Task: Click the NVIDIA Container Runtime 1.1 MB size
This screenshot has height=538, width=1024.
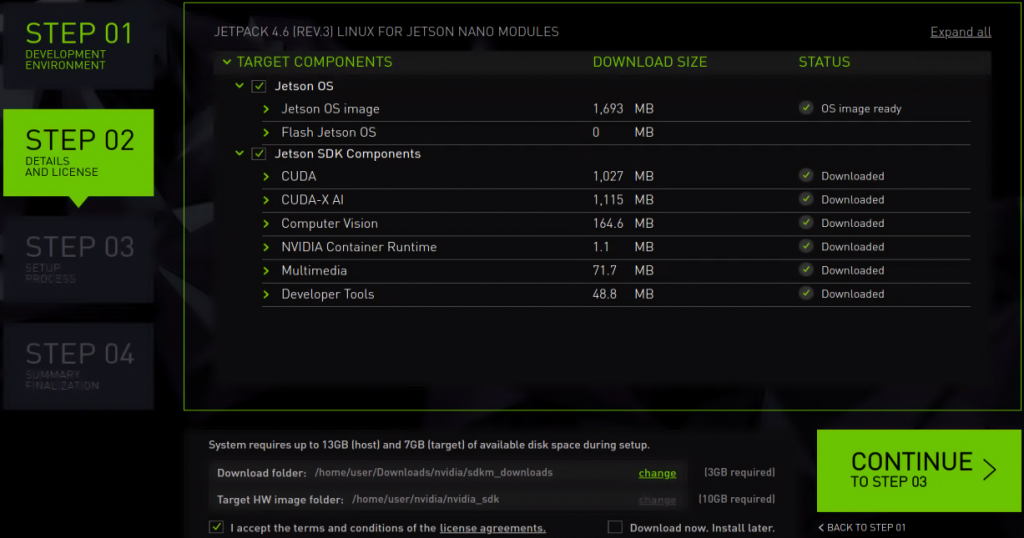Action: (623, 247)
